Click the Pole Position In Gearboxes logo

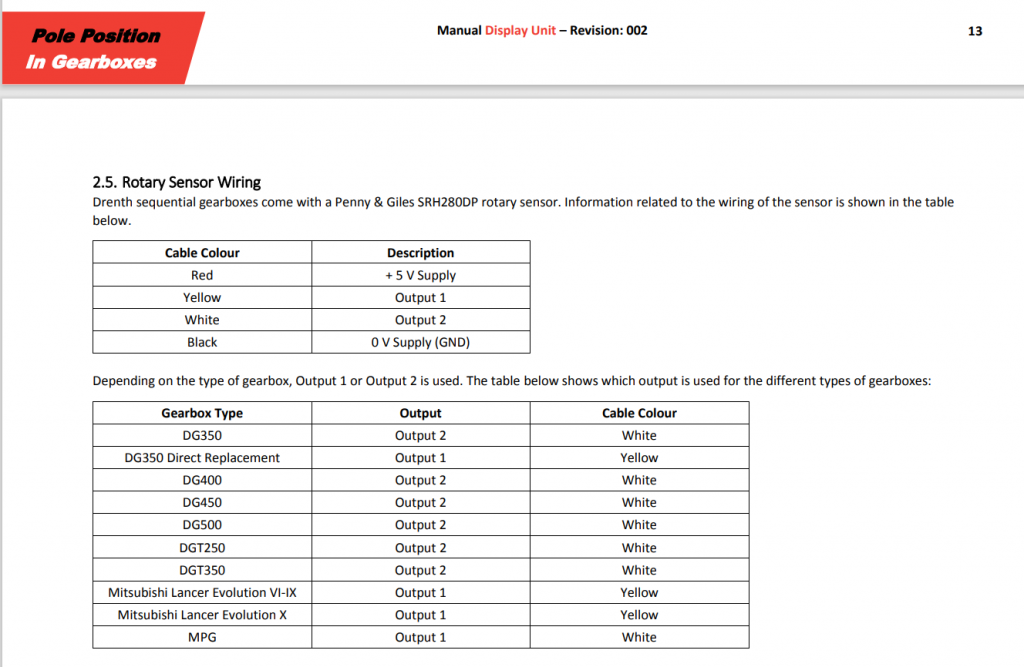101,48
